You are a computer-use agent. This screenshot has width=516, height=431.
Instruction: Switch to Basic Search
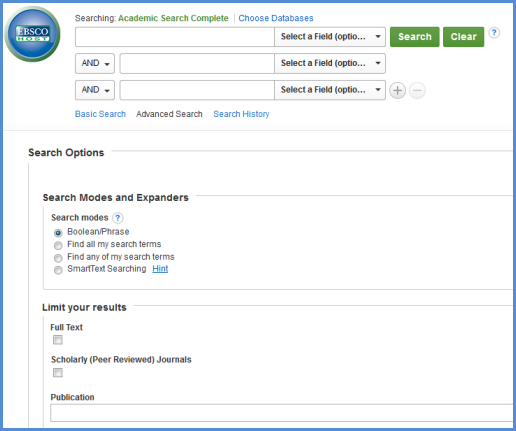[100, 114]
